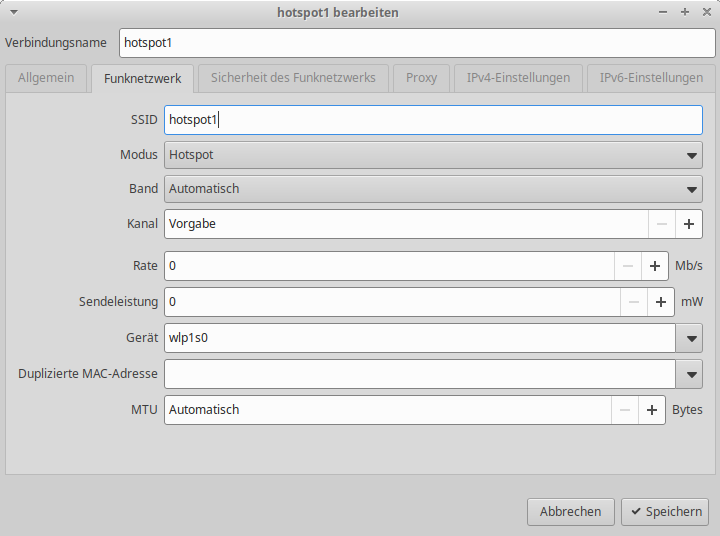
Task: Click into the SSID text field
Action: 433,120
